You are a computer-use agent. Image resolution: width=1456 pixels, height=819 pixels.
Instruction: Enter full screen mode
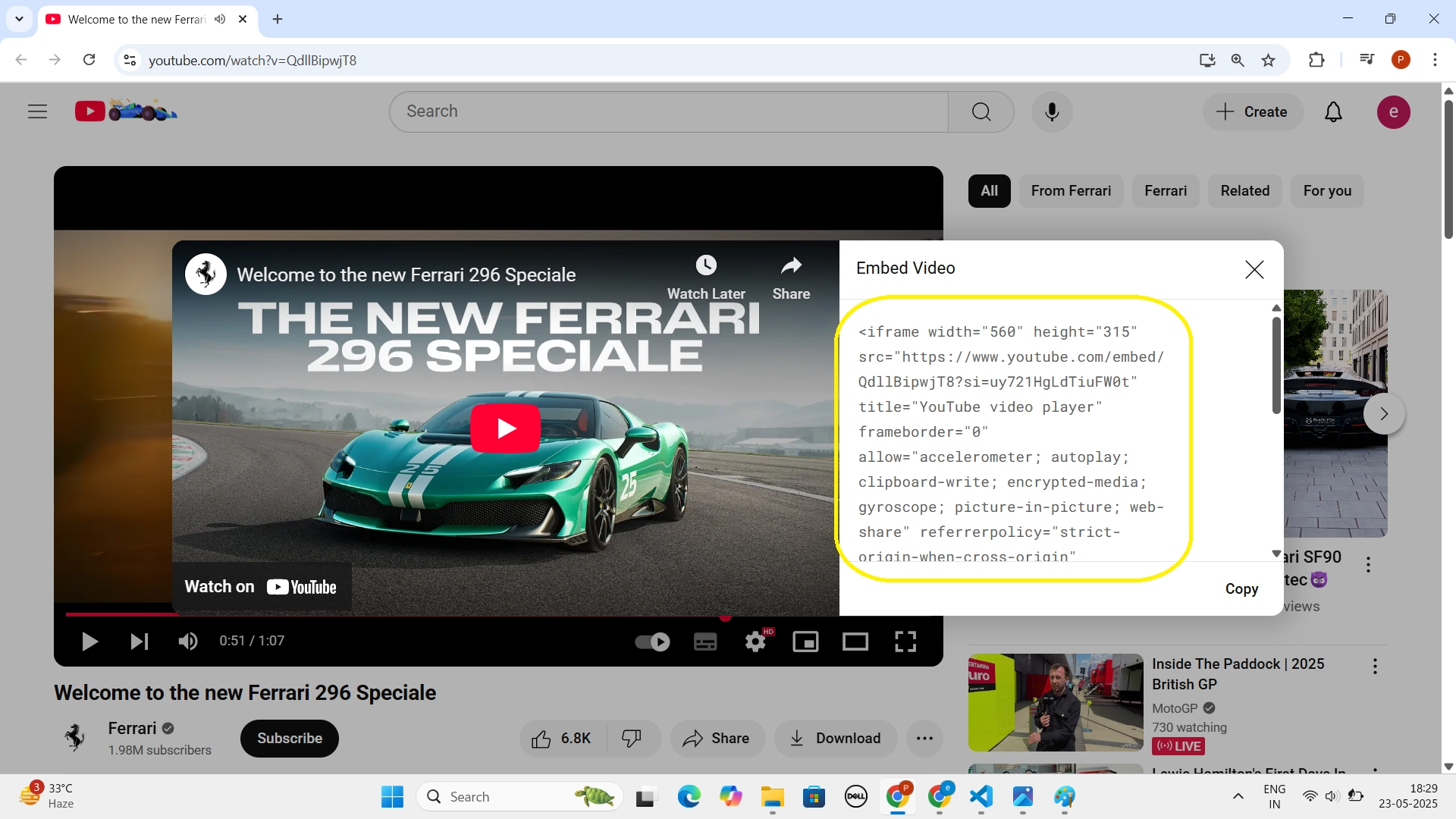[x=905, y=642]
